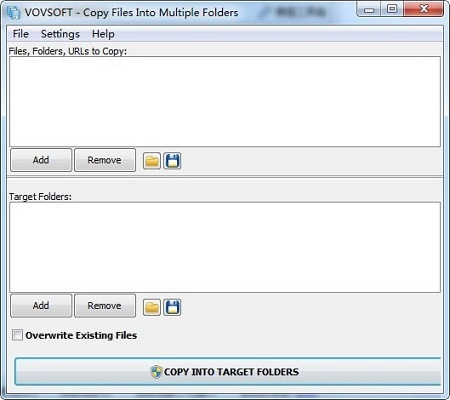Open the File menu

pos(21,34)
